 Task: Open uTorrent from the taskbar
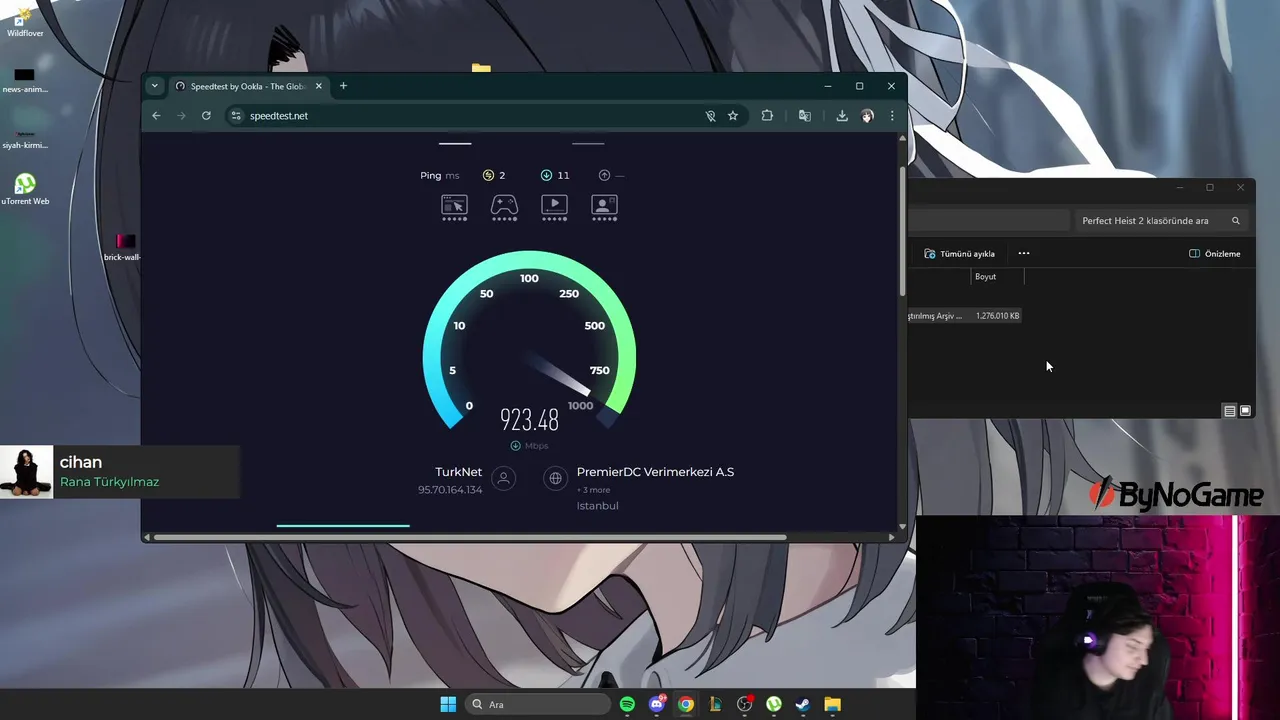(774, 704)
